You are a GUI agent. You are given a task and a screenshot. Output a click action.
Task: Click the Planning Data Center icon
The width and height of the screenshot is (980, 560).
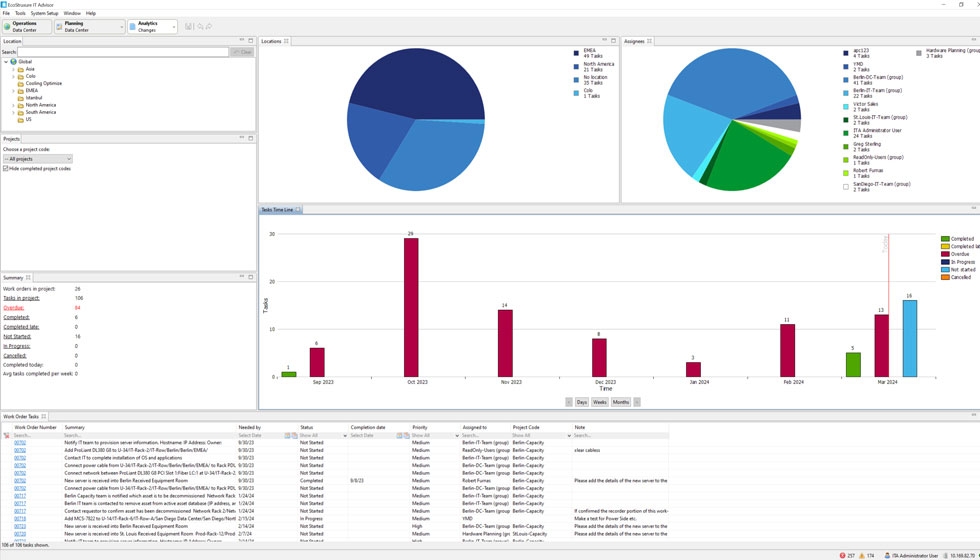[60, 27]
